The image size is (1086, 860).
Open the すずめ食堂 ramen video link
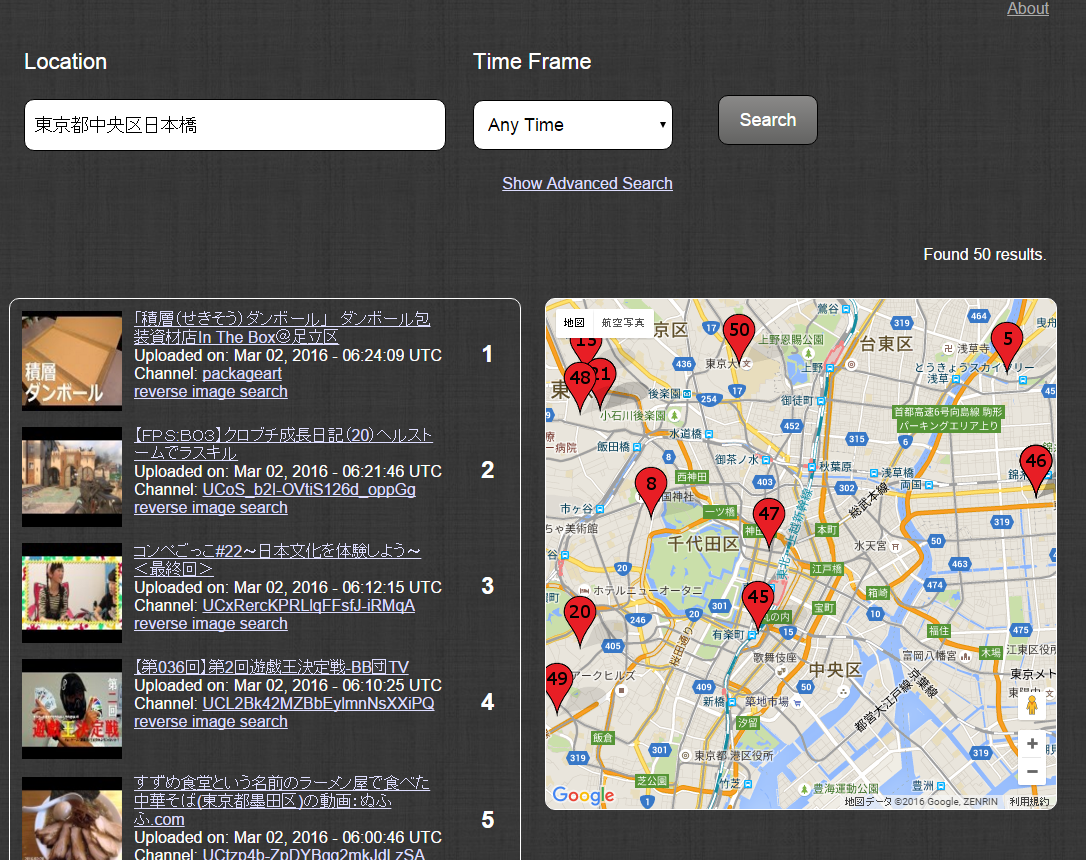282,801
